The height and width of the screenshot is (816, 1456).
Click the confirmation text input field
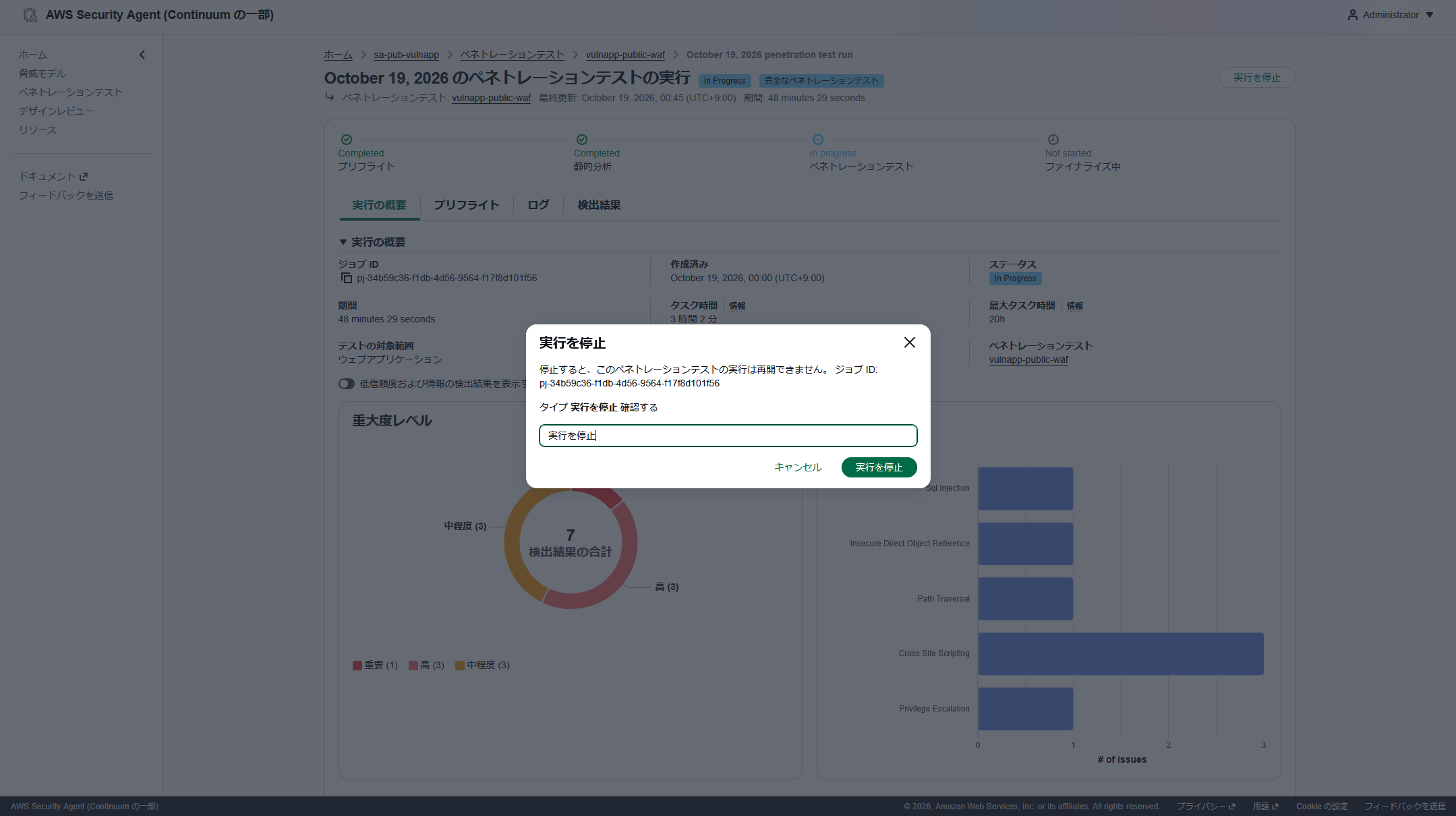click(728, 436)
